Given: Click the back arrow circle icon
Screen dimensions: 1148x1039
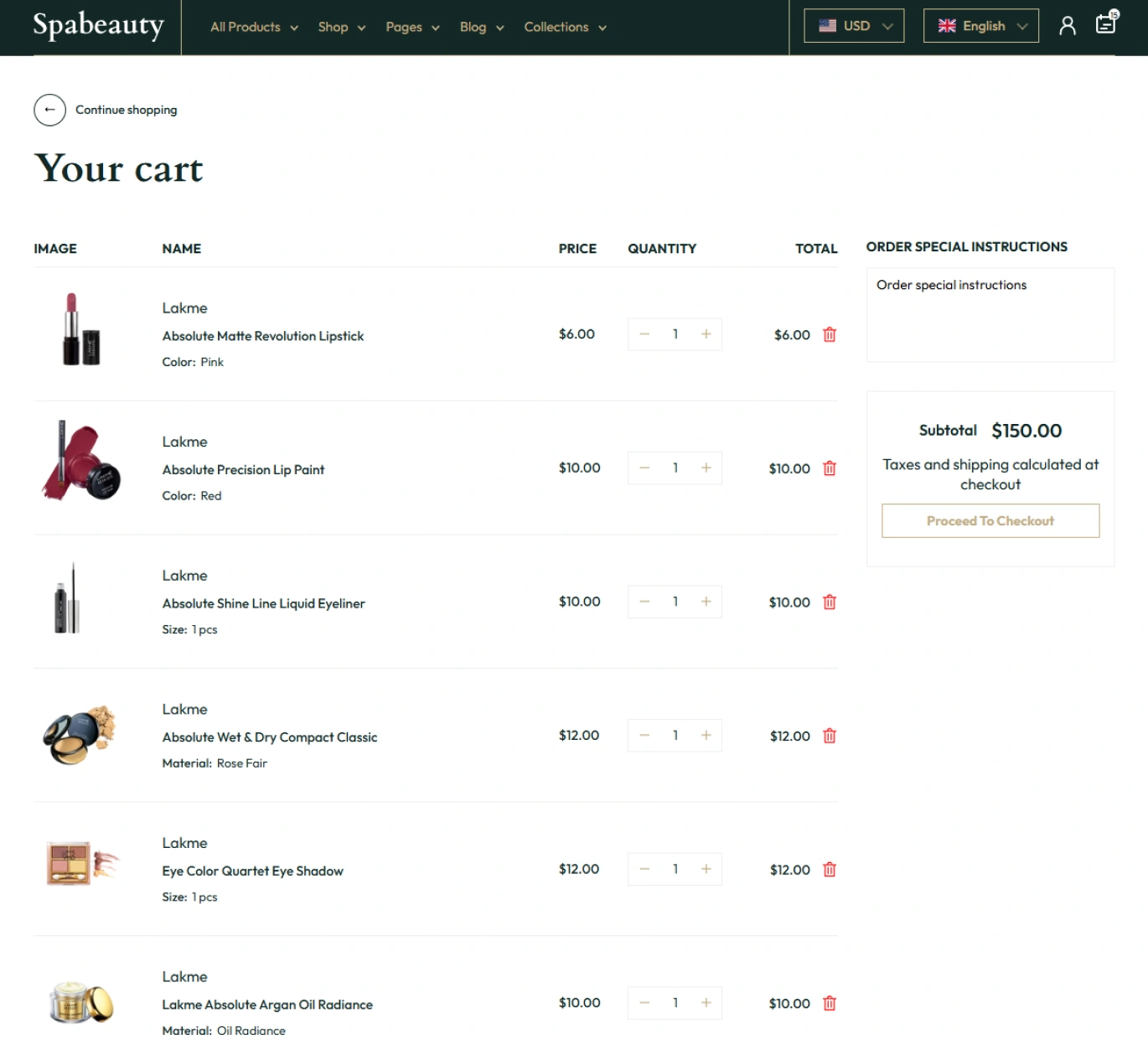Looking at the screenshot, I should click(49, 110).
